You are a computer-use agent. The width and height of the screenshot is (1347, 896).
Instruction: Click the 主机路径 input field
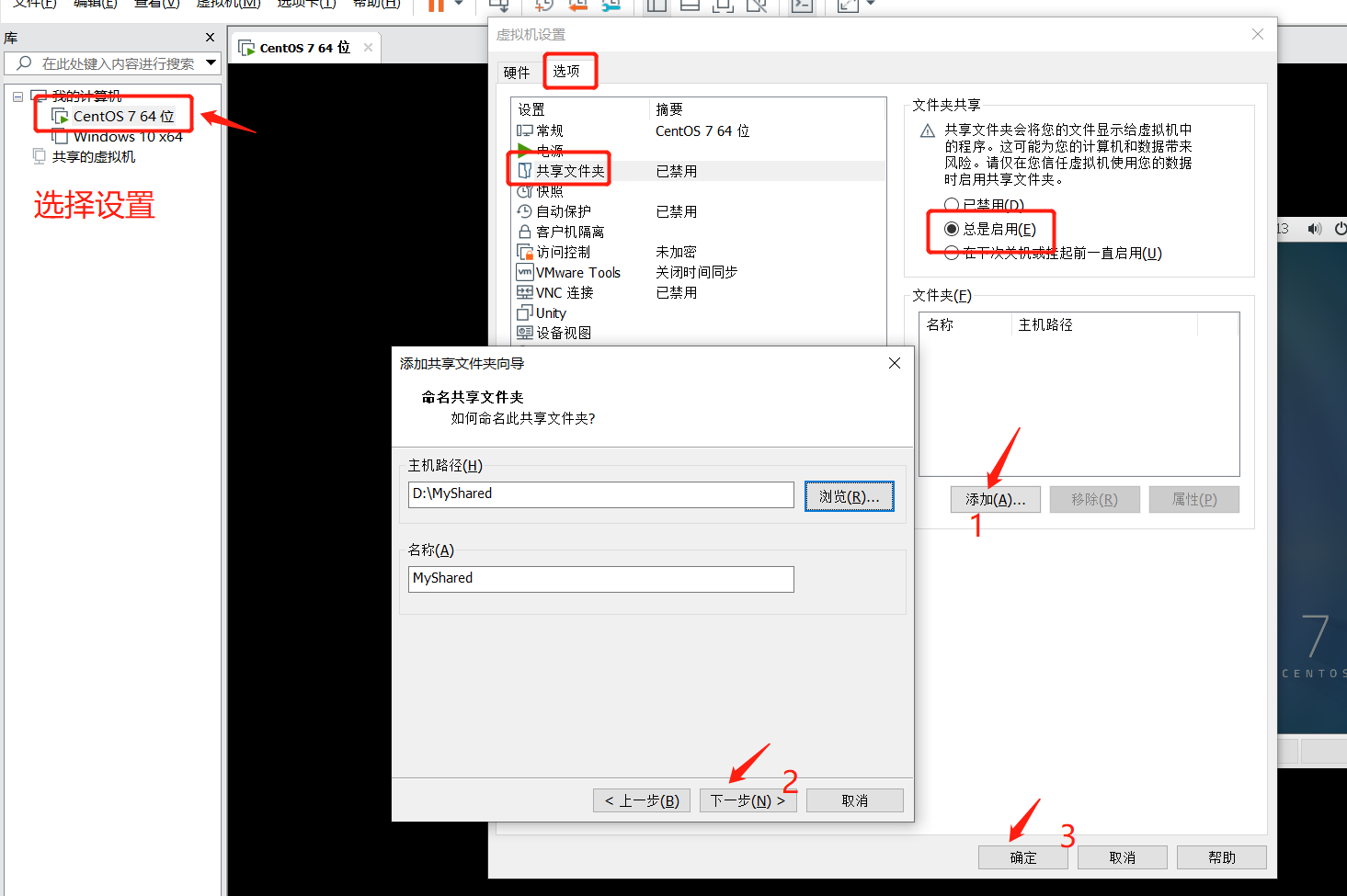tap(599, 494)
